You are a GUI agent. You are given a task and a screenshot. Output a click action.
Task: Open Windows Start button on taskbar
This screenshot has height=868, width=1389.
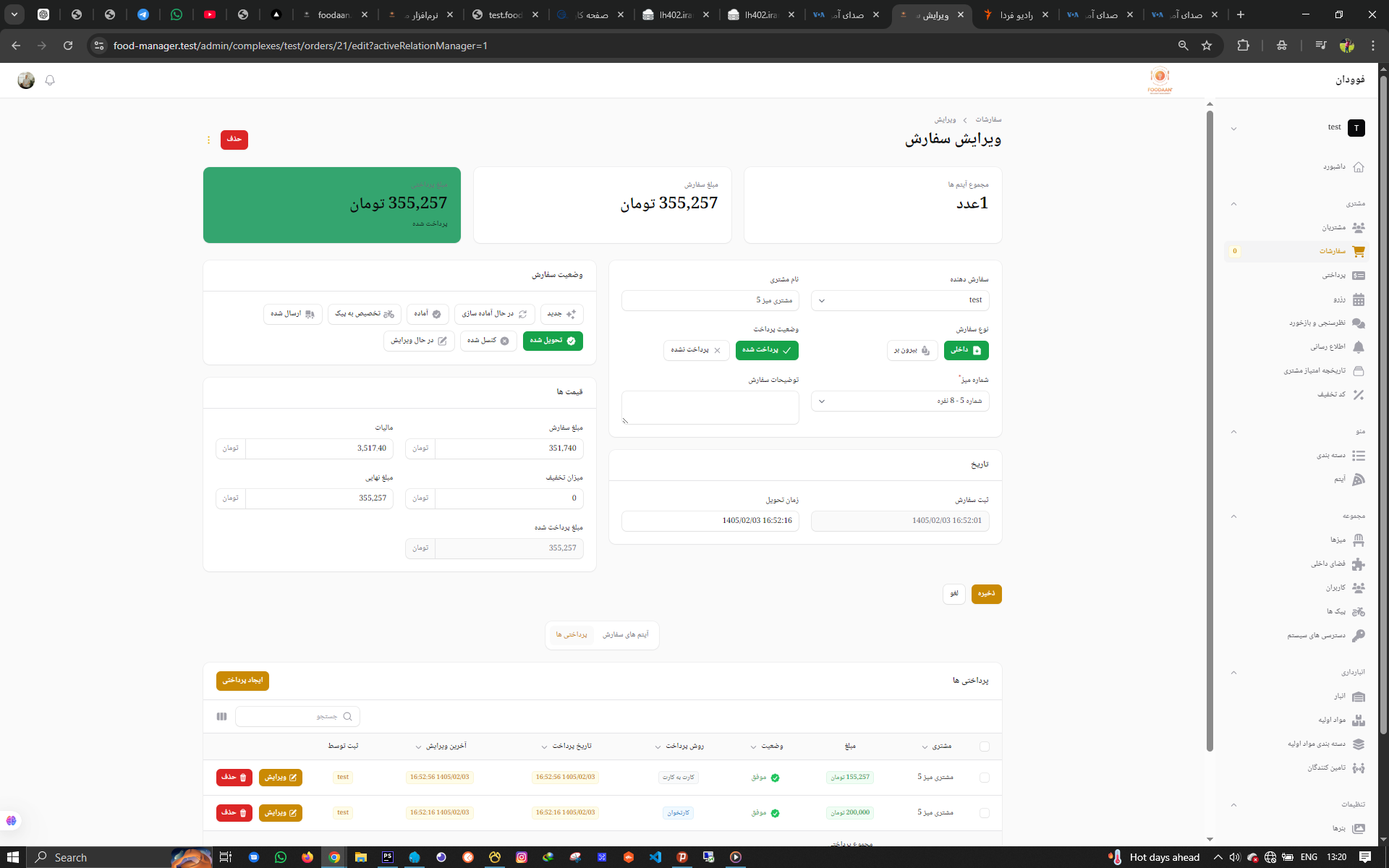coord(13,857)
